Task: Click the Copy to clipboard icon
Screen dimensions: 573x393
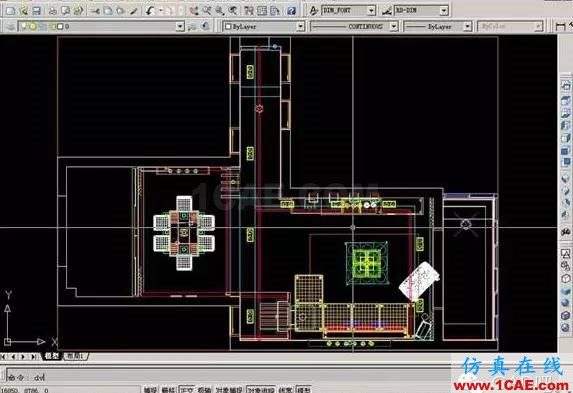Action: [108, 11]
